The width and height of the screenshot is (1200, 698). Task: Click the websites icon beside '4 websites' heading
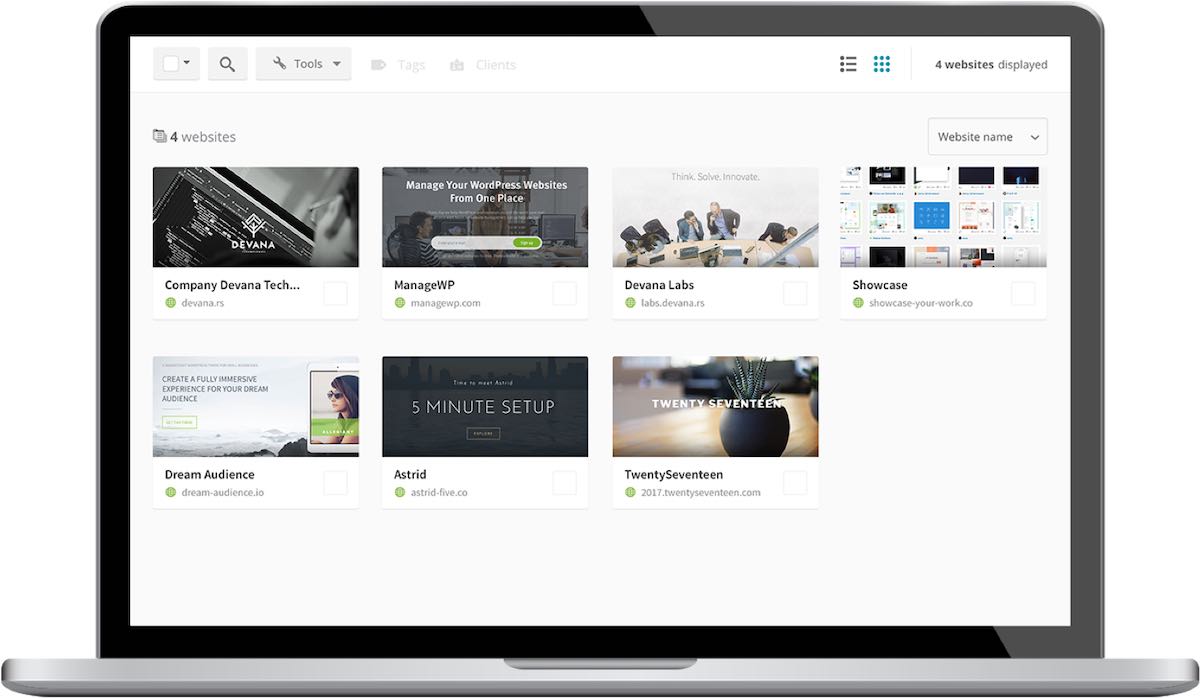click(159, 134)
